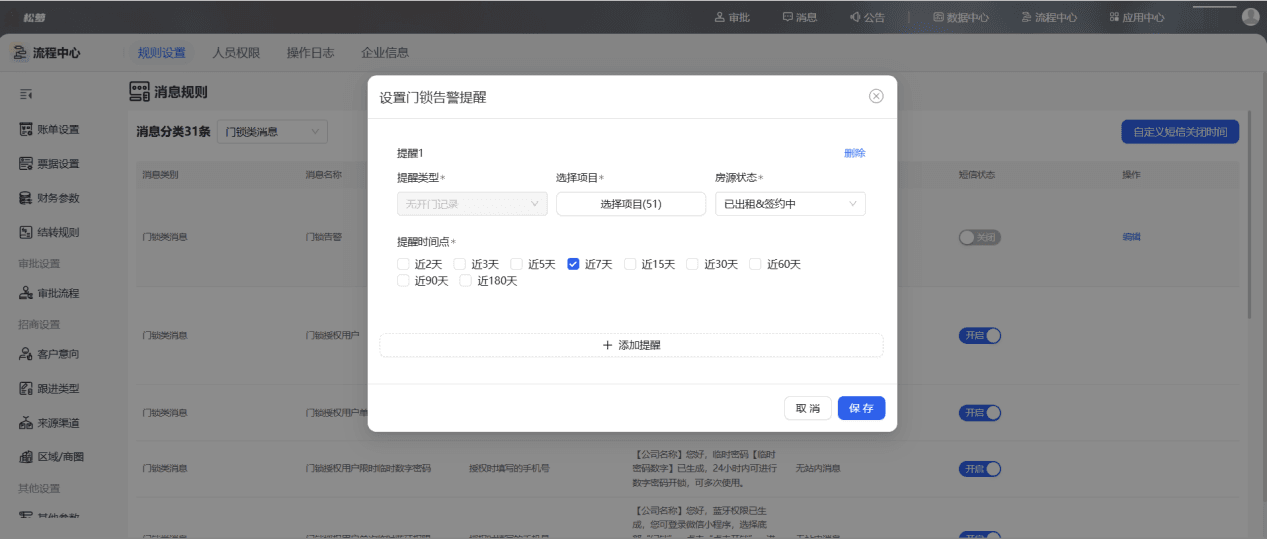Open the 审批 icon in top bar
The image size is (1267, 539).
(720, 17)
